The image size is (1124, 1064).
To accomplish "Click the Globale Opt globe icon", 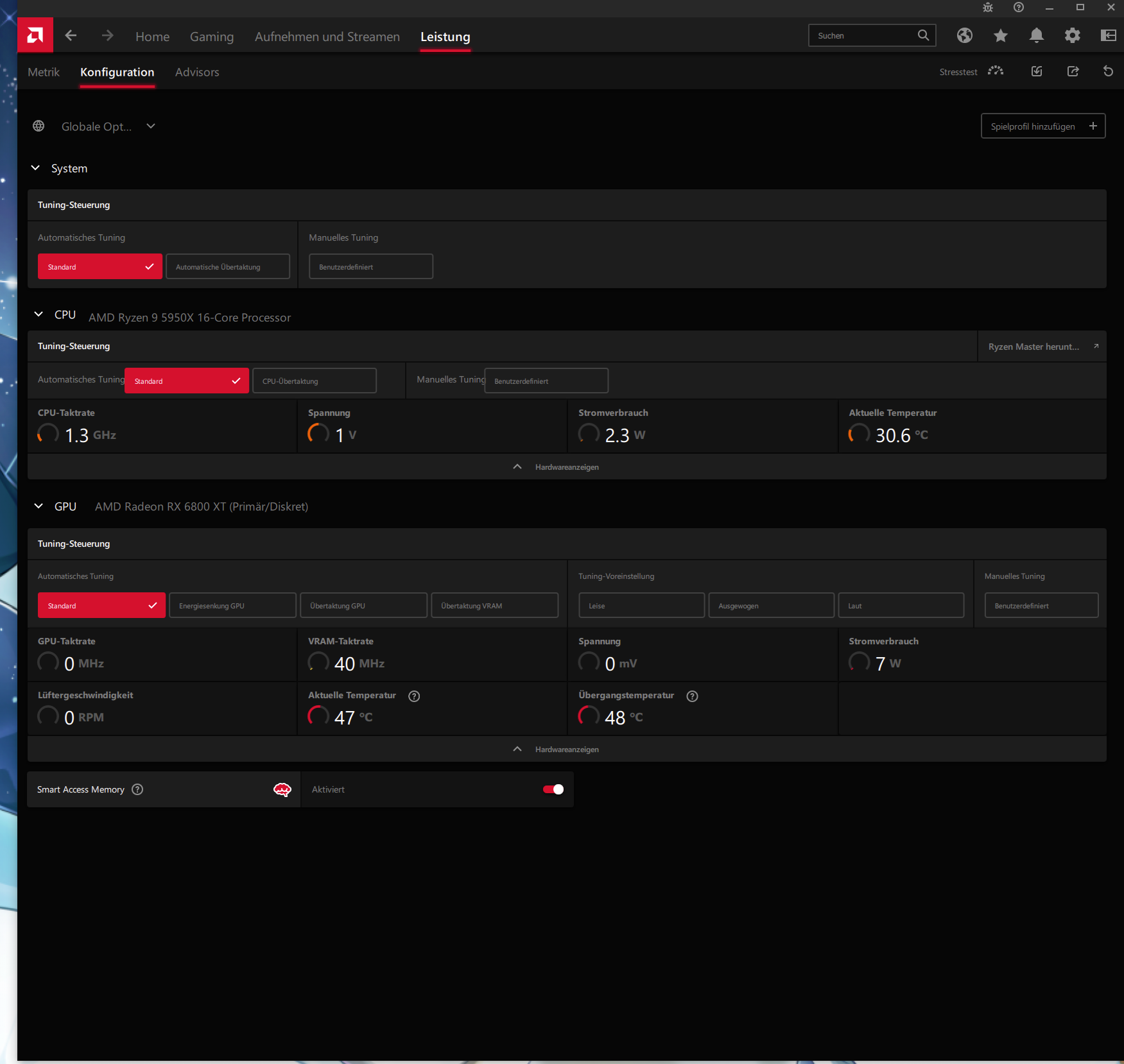I will (x=39, y=126).
